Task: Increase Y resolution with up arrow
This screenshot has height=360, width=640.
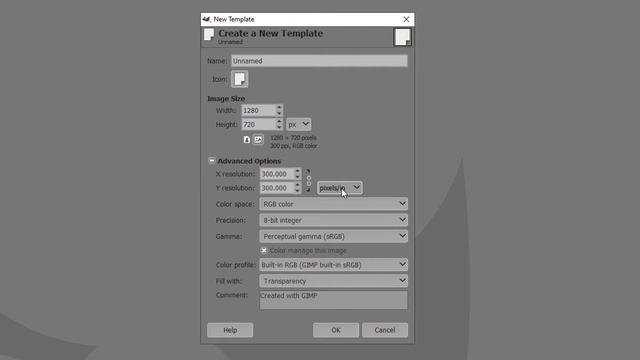Action: point(298,185)
